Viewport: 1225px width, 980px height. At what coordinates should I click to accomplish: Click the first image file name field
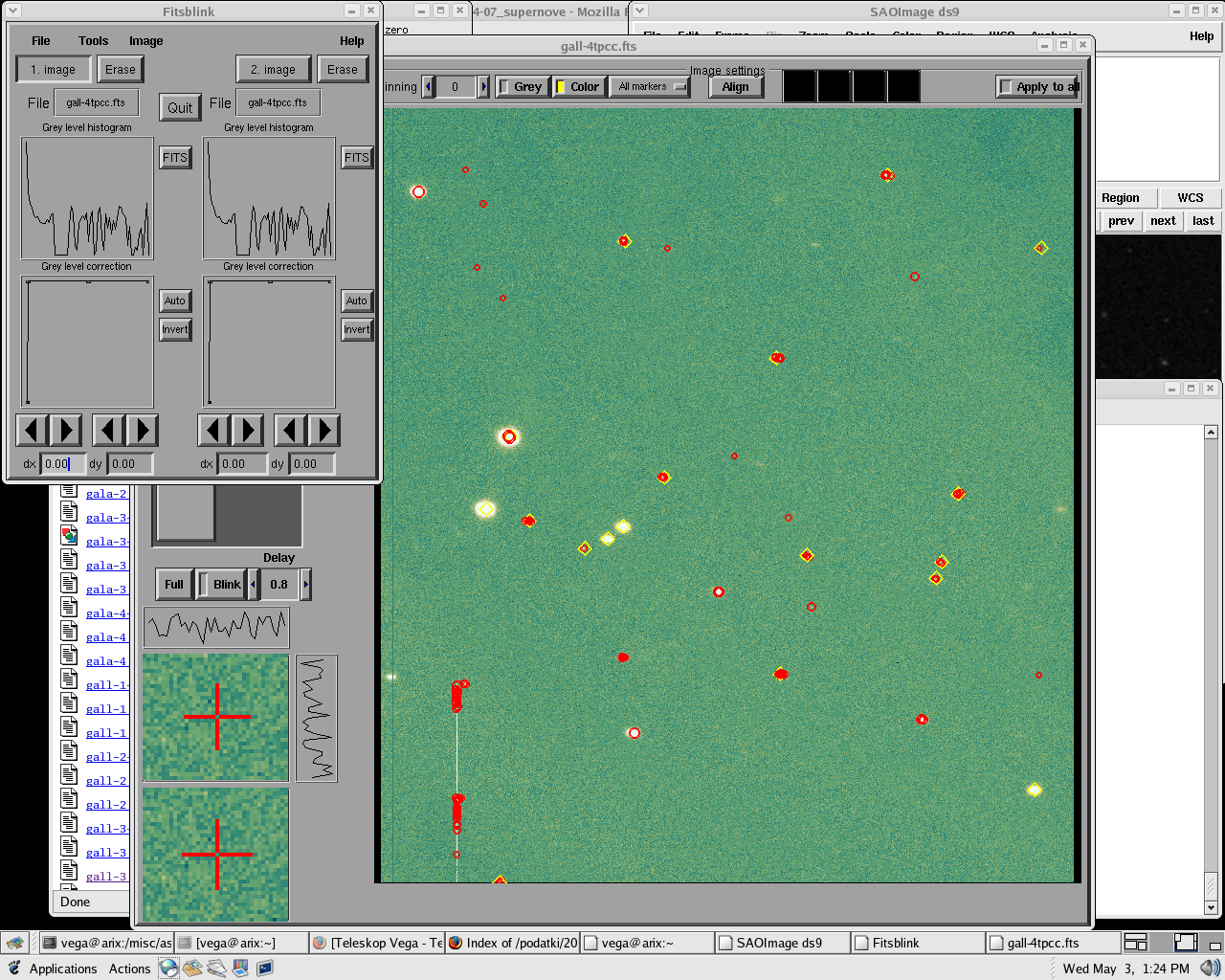point(96,102)
